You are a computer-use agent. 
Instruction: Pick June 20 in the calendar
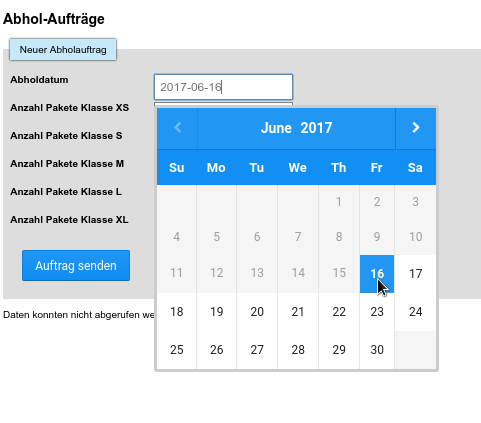tap(257, 312)
